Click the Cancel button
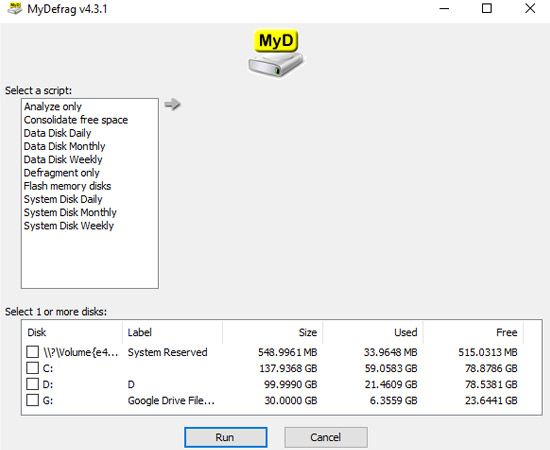550x450 pixels. (326, 437)
